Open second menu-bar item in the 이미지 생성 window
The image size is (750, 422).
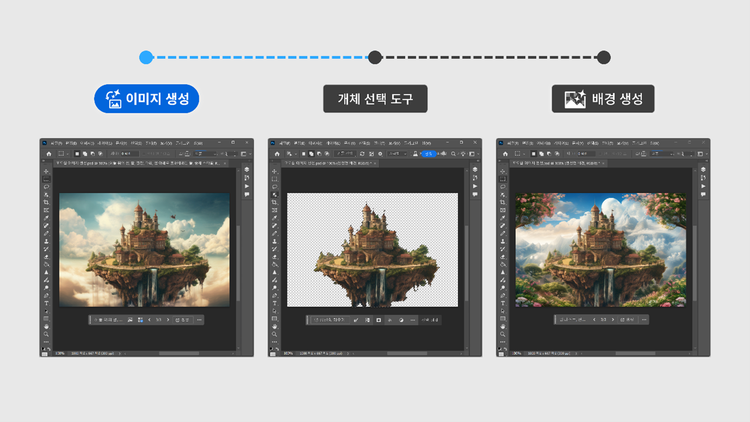71,143
